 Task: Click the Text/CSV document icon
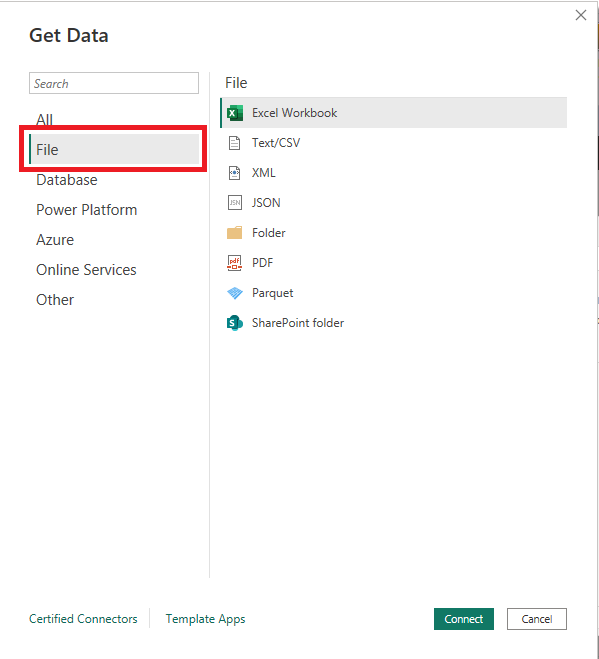(x=235, y=143)
